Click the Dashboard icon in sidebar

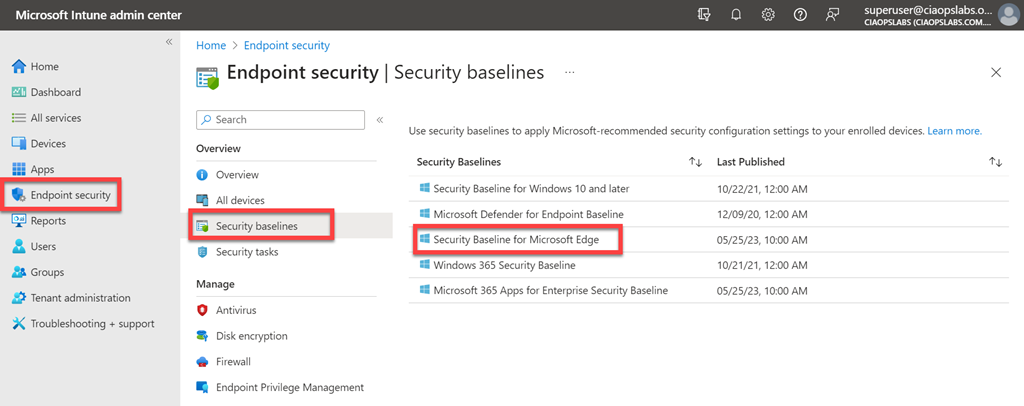pyautogui.click(x=18, y=92)
